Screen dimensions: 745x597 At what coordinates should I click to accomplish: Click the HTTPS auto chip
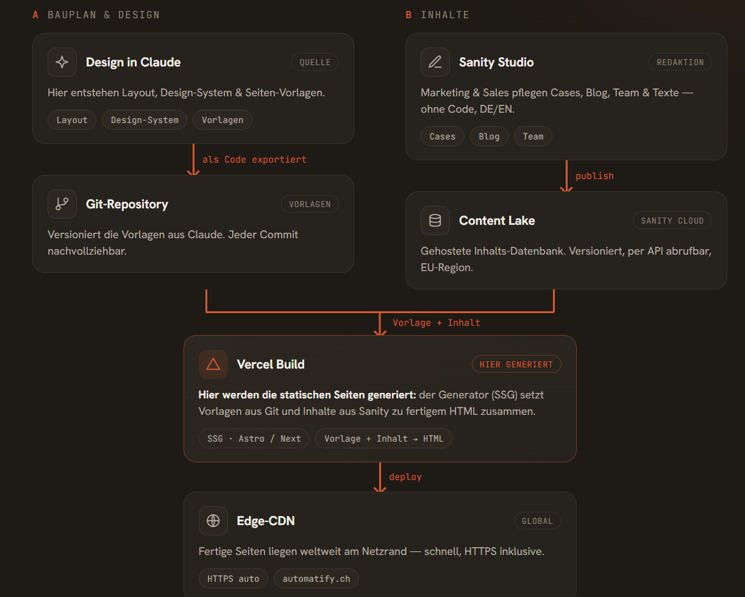pos(233,578)
